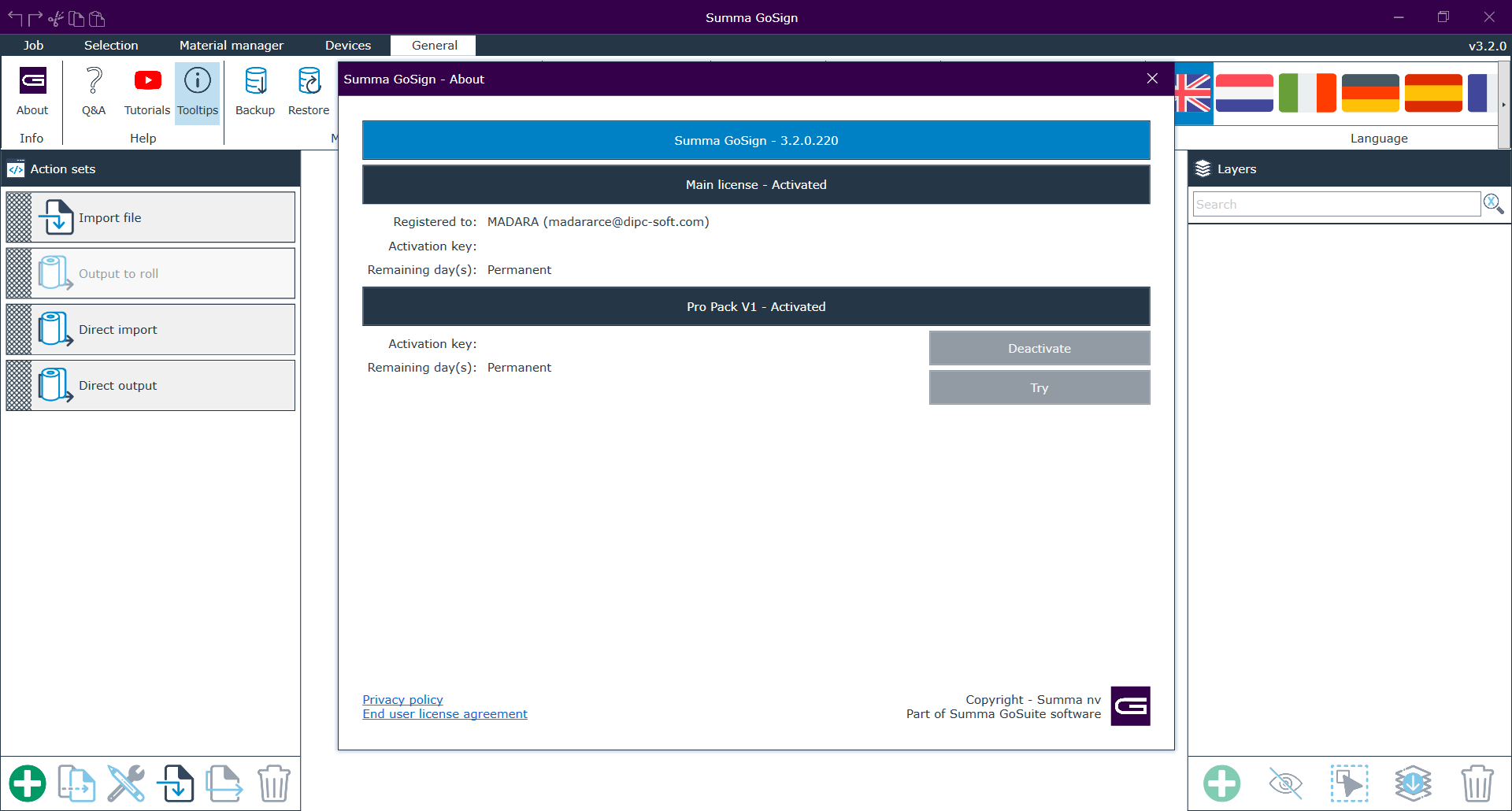
Task: Run the Direct output action set
Action: click(x=150, y=385)
